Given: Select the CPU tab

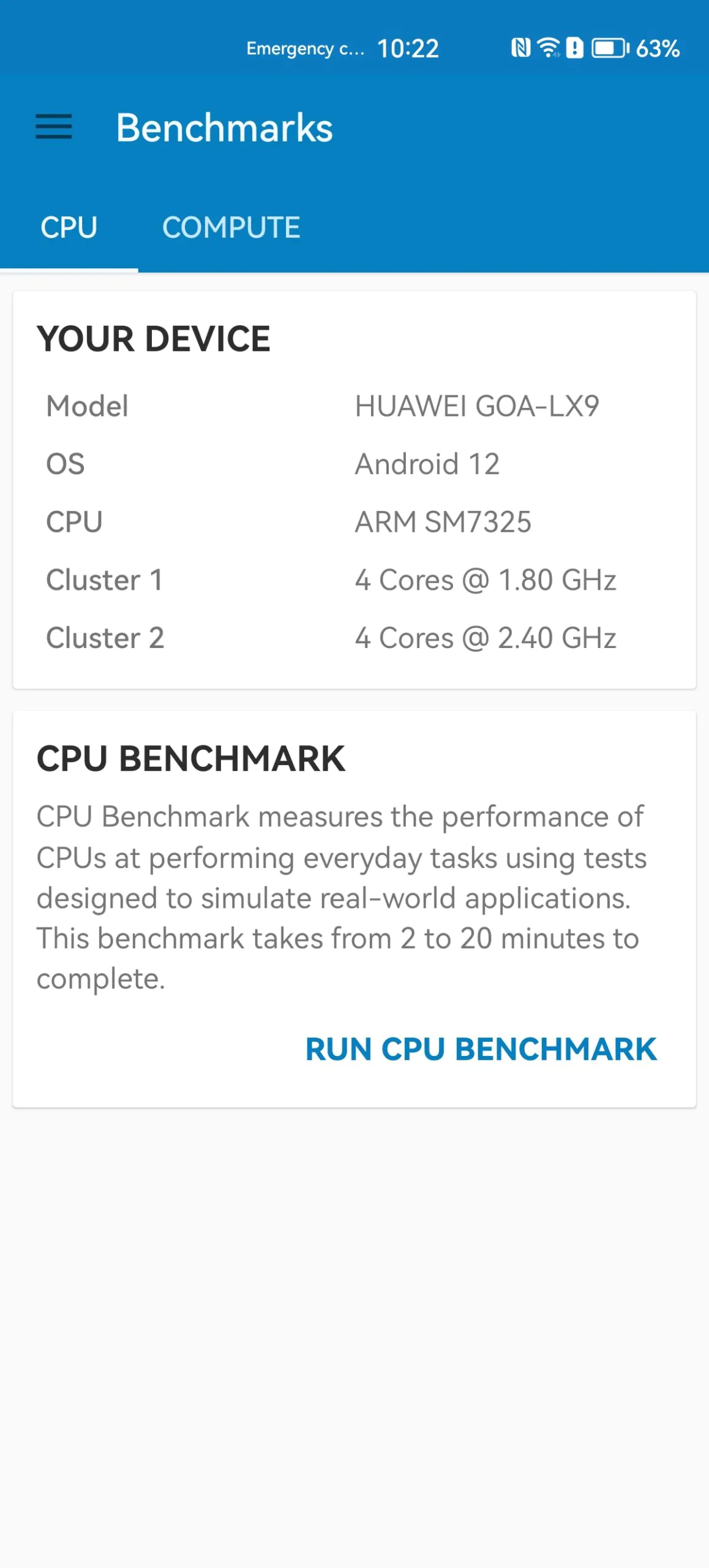Looking at the screenshot, I should pyautogui.click(x=69, y=227).
